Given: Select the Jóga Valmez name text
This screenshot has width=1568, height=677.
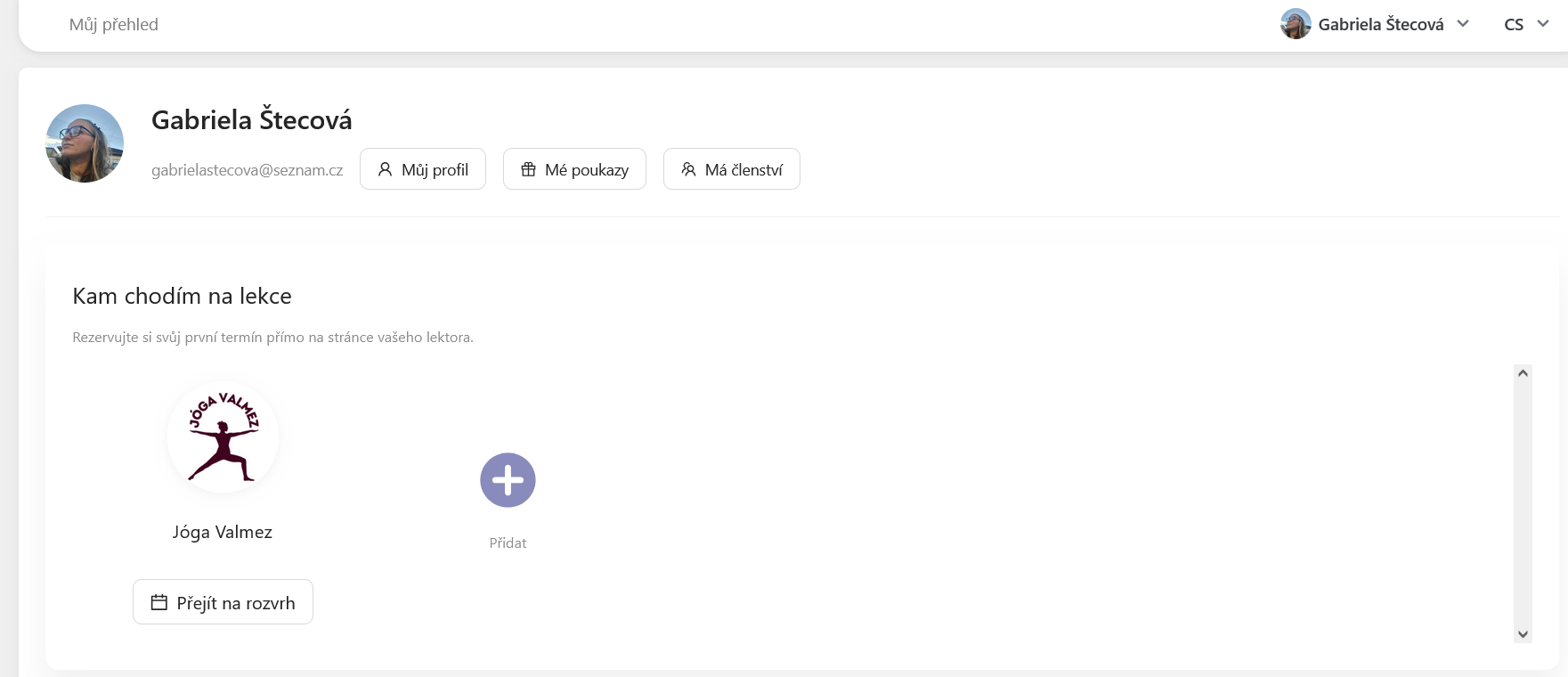Looking at the screenshot, I should pyautogui.click(x=223, y=532).
